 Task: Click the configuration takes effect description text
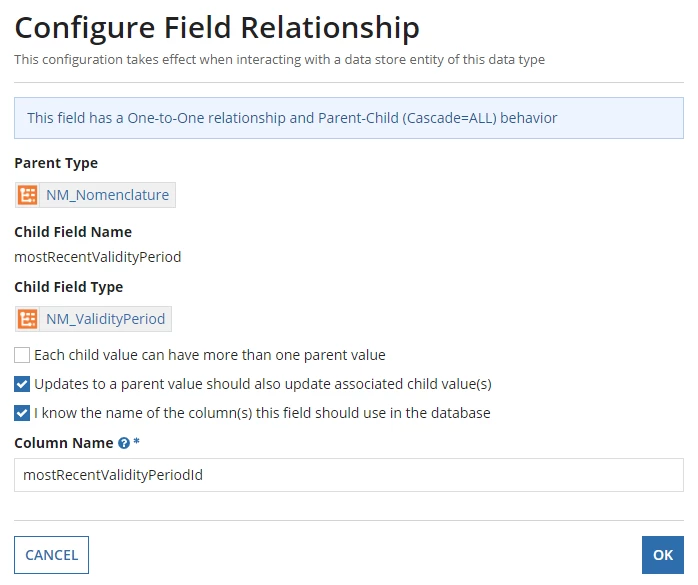pyautogui.click(x=280, y=60)
